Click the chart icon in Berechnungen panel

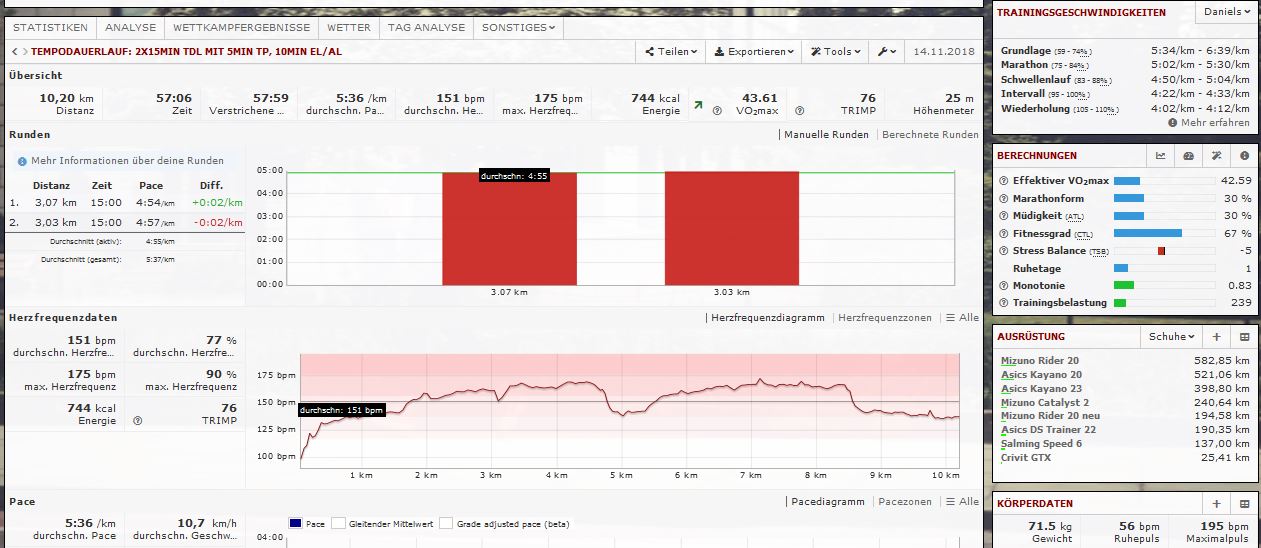(x=1160, y=156)
